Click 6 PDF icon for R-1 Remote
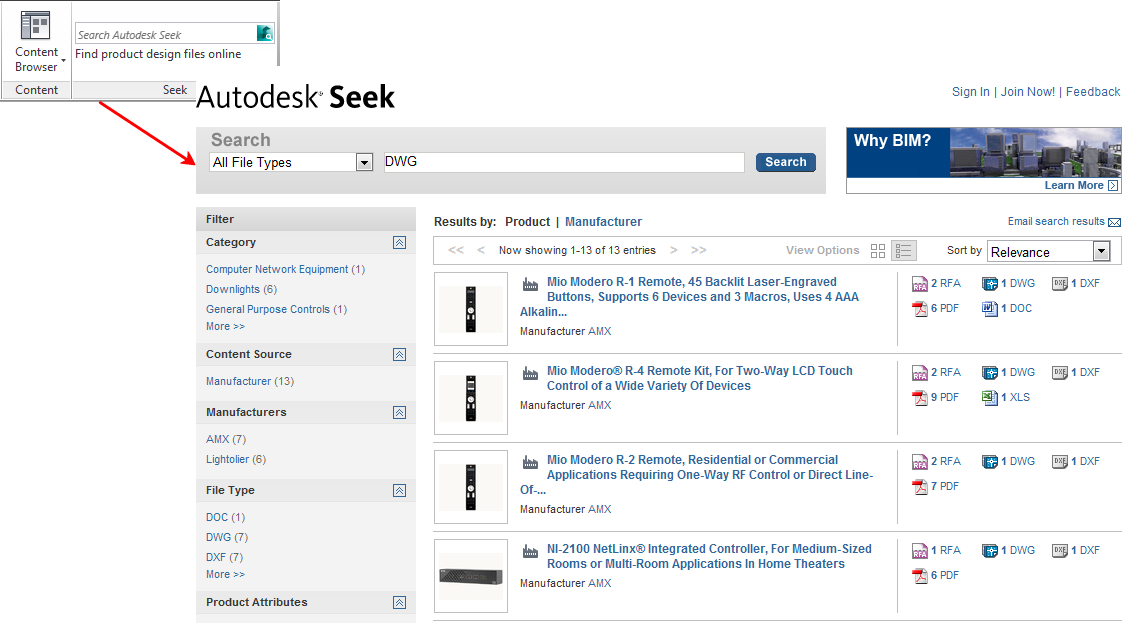 pyautogui.click(x=920, y=309)
